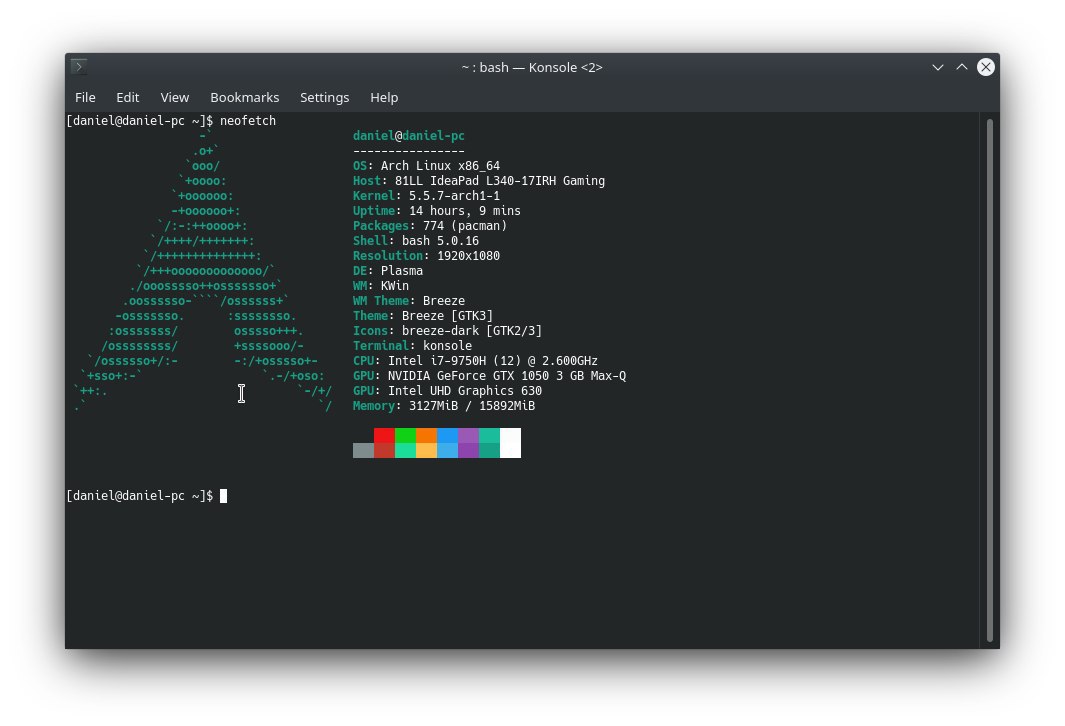Click the "Host: 81LL IdeaPad L340-17IRH Gaming" line

[479, 181]
